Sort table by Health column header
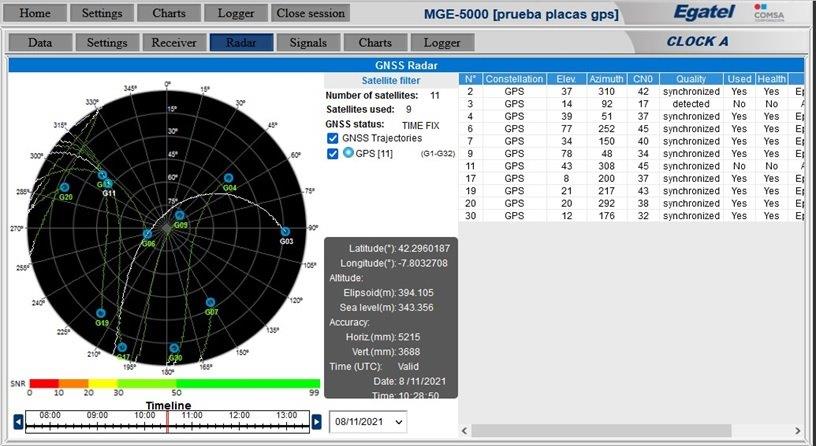The height and width of the screenshot is (446, 816). tap(771, 79)
